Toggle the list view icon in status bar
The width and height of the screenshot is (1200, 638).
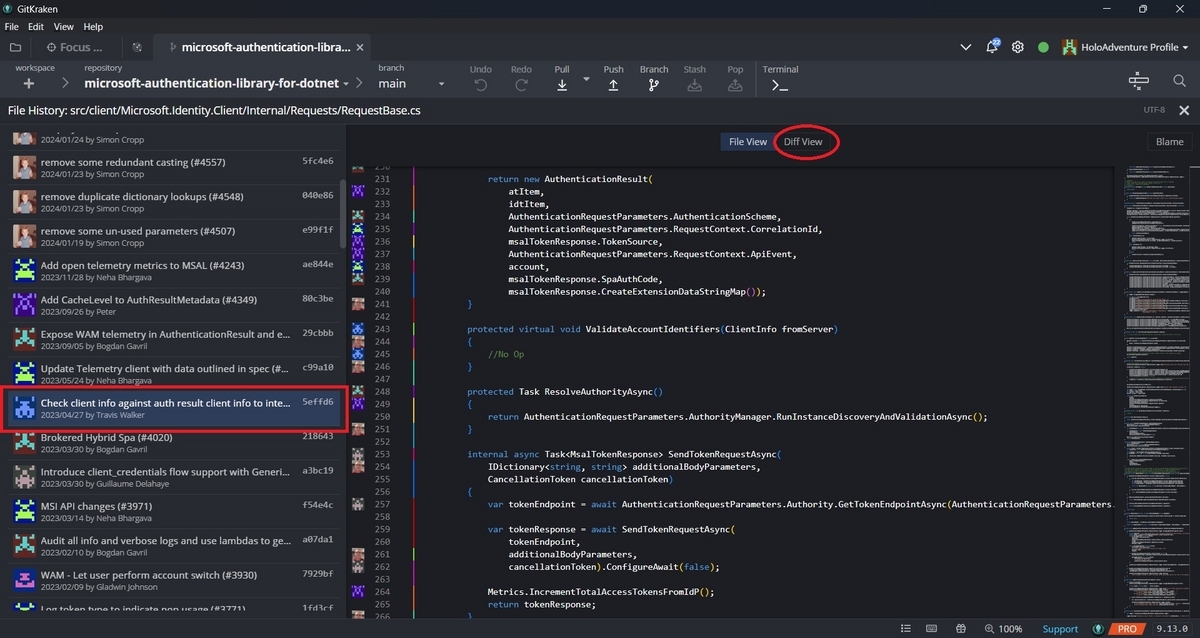click(x=906, y=629)
